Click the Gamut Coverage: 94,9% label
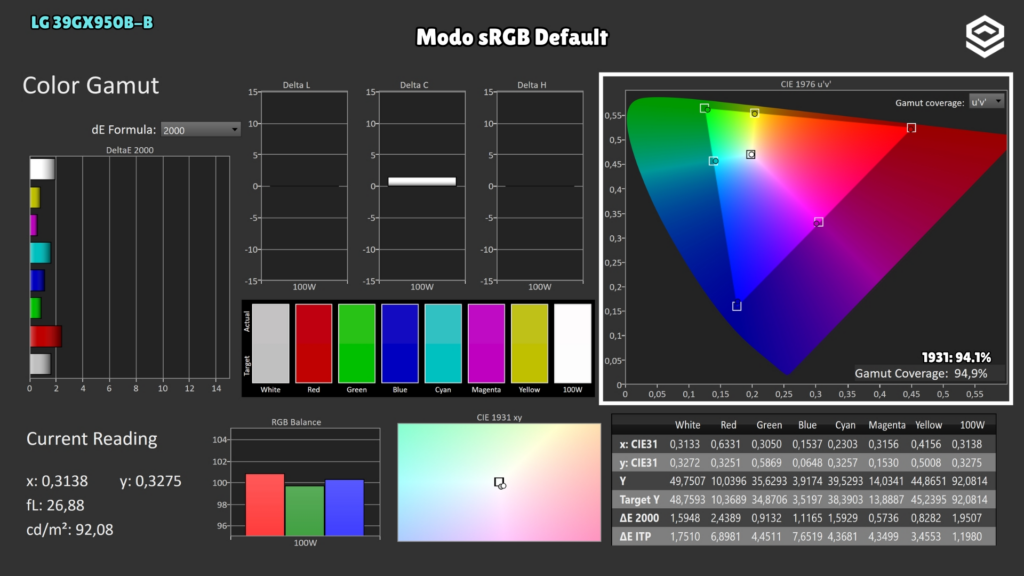This screenshot has width=1024, height=576. click(921, 374)
